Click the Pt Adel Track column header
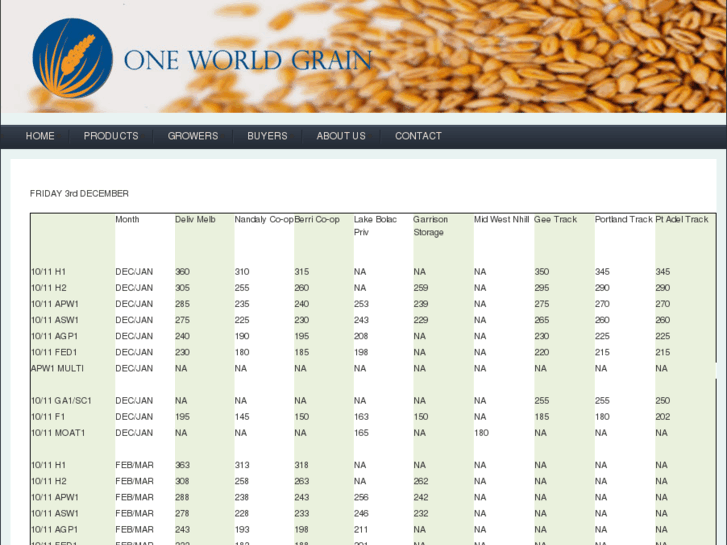Image resolution: width=727 pixels, height=545 pixels. [x=682, y=219]
